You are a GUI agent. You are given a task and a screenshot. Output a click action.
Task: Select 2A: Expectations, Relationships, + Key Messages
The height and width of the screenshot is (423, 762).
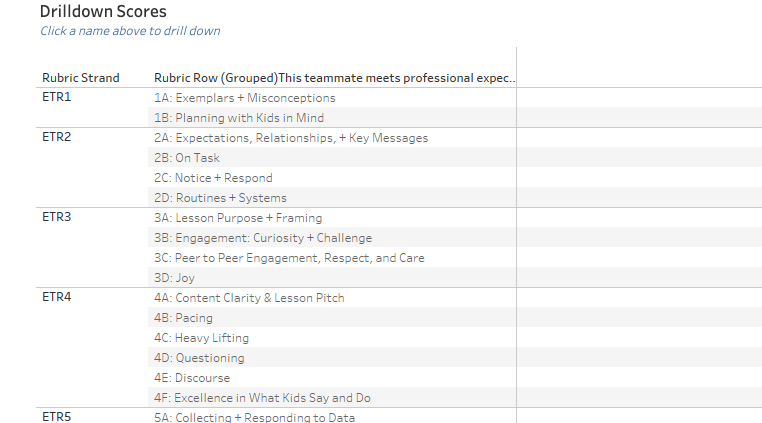click(291, 138)
